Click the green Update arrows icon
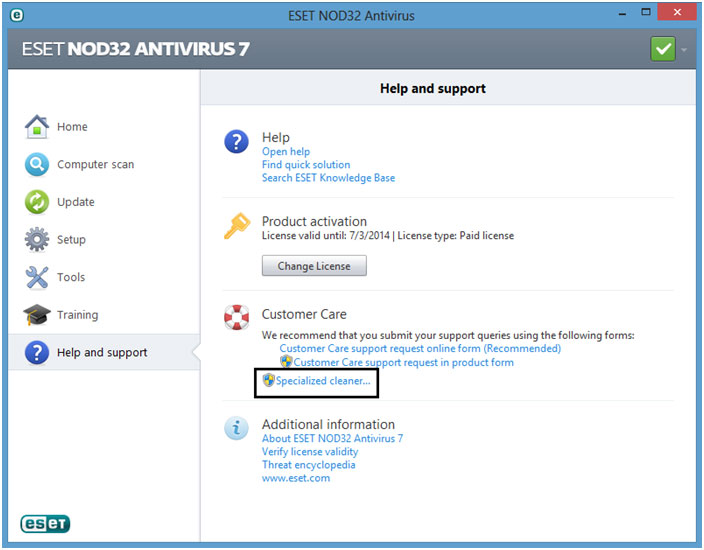 pos(37,202)
